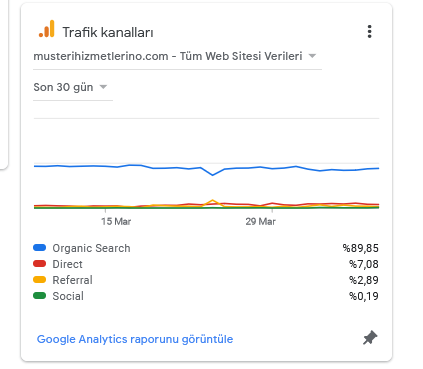423x369 pixels.
Task: Pin the Trafik kanalları card
Action: (370, 338)
